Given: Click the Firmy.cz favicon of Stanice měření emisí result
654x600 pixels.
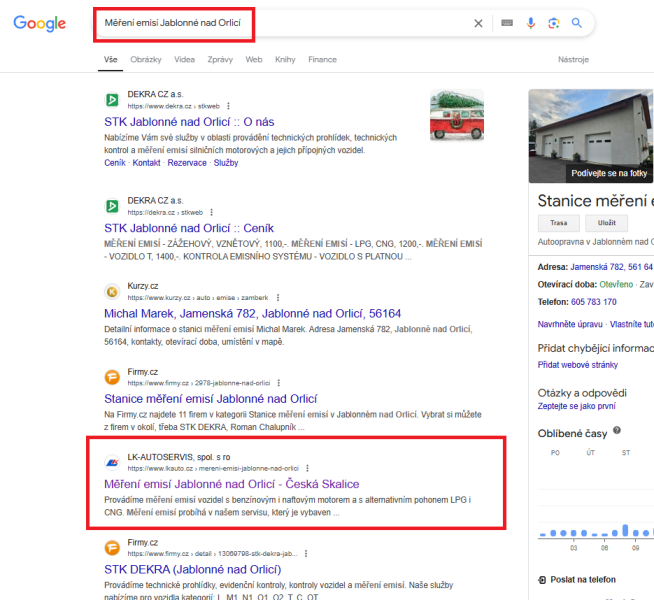Looking at the screenshot, I should 112,377.
